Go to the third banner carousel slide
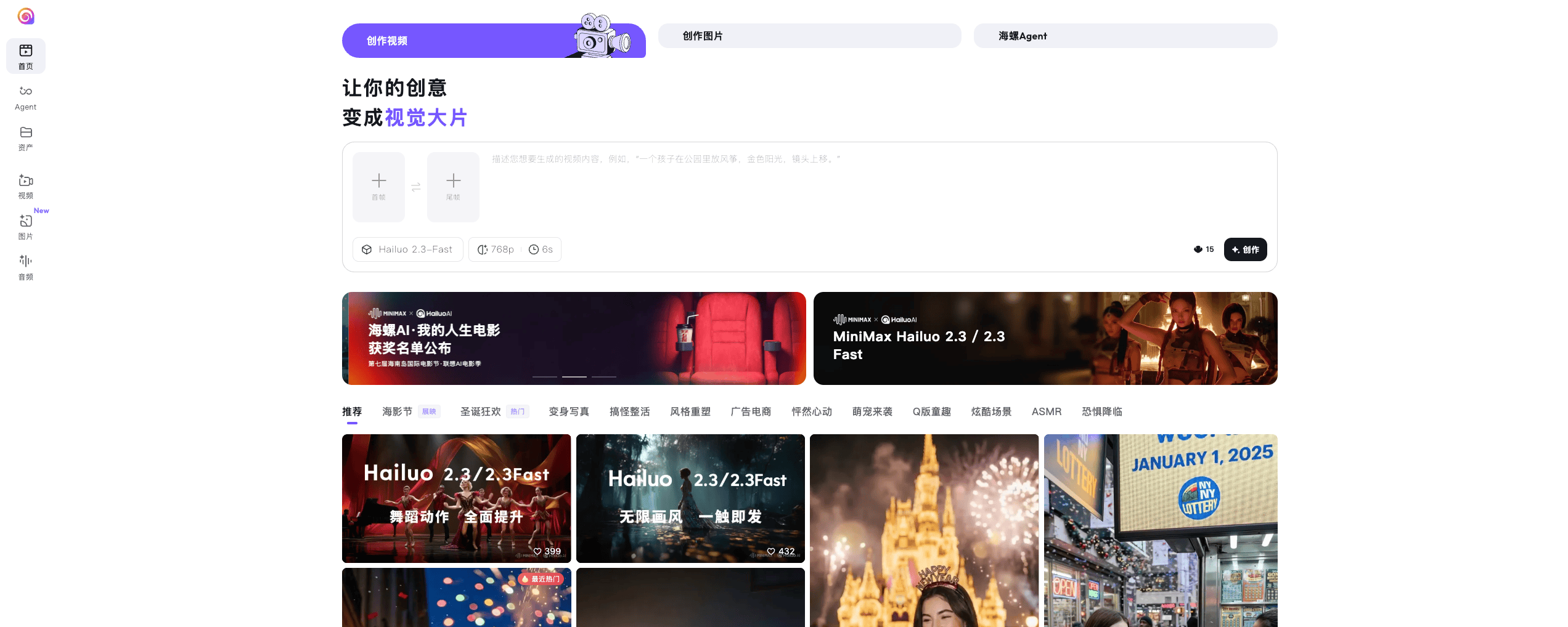The height and width of the screenshot is (627, 1568). click(x=604, y=376)
